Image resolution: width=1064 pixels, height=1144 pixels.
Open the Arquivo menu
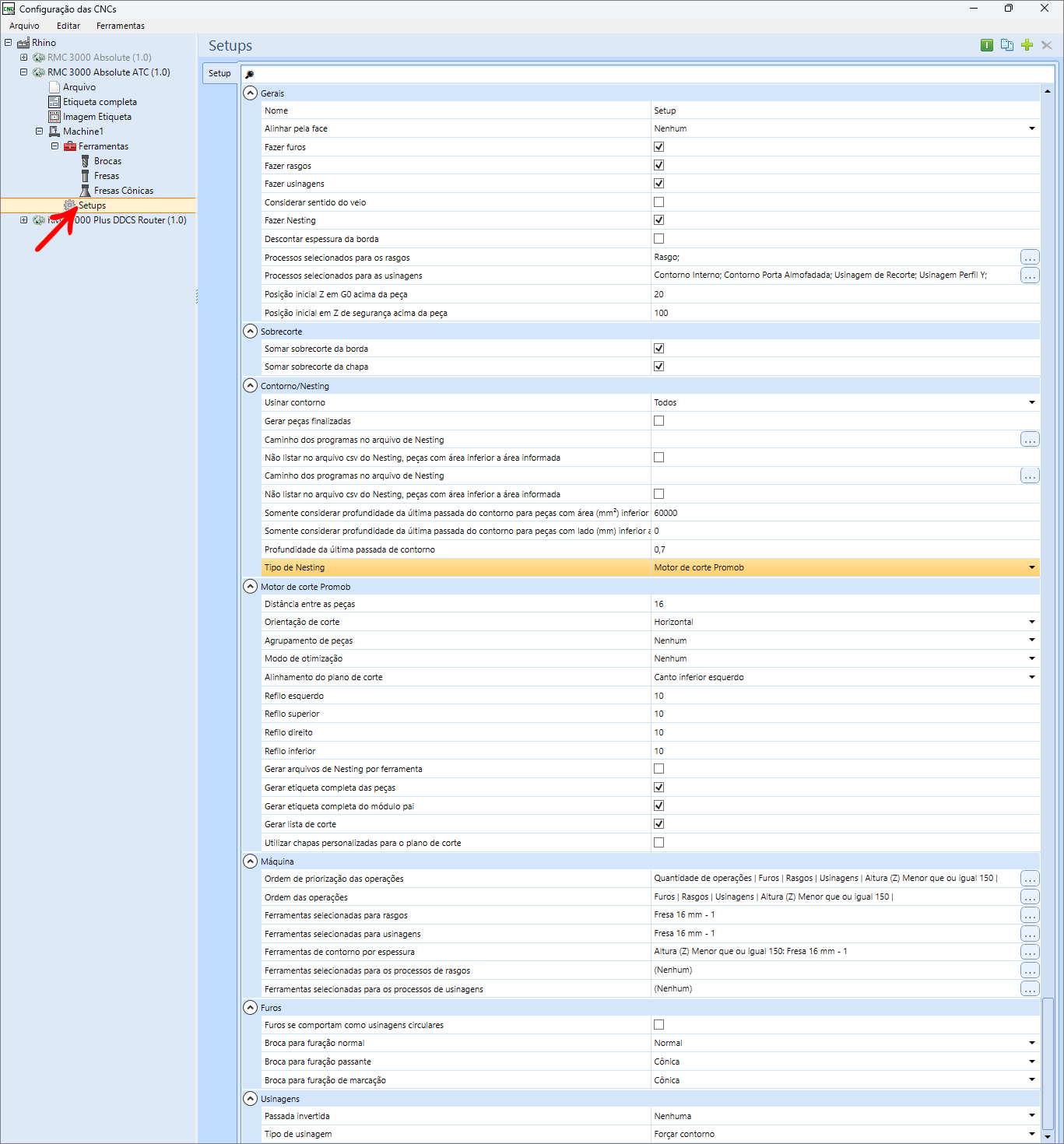pyautogui.click(x=24, y=26)
